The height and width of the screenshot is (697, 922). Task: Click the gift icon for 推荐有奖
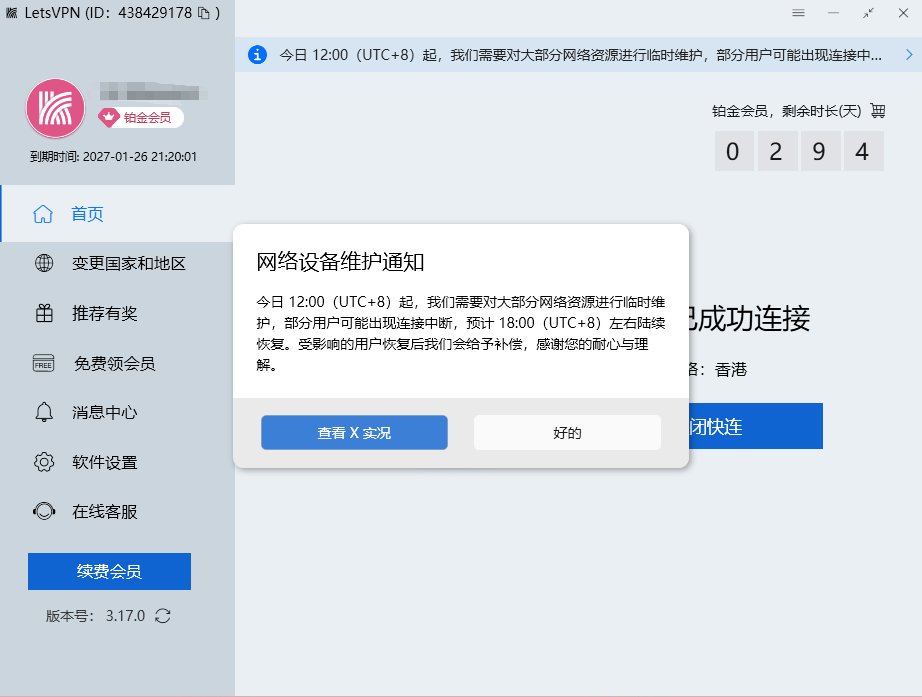tap(44, 313)
